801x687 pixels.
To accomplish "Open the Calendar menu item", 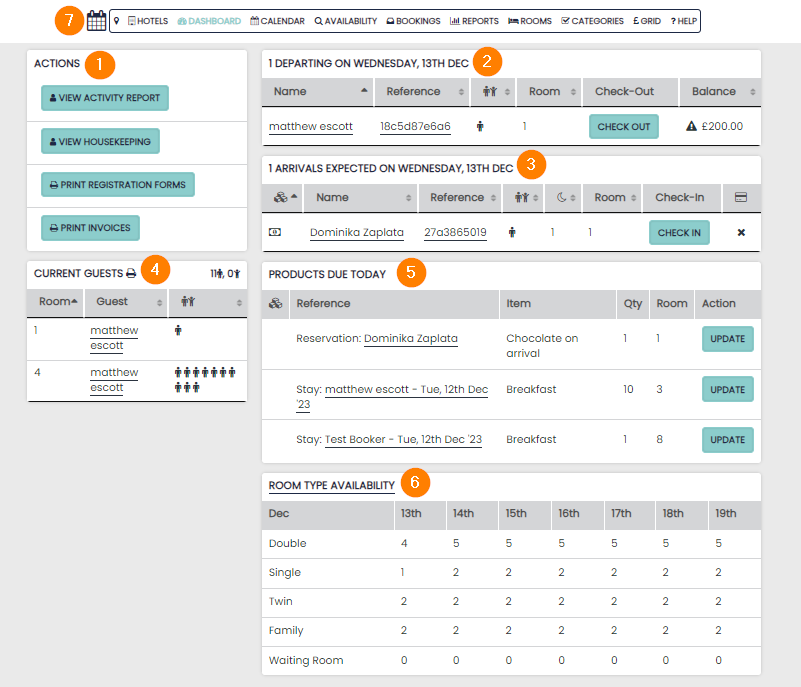I will click(277, 20).
